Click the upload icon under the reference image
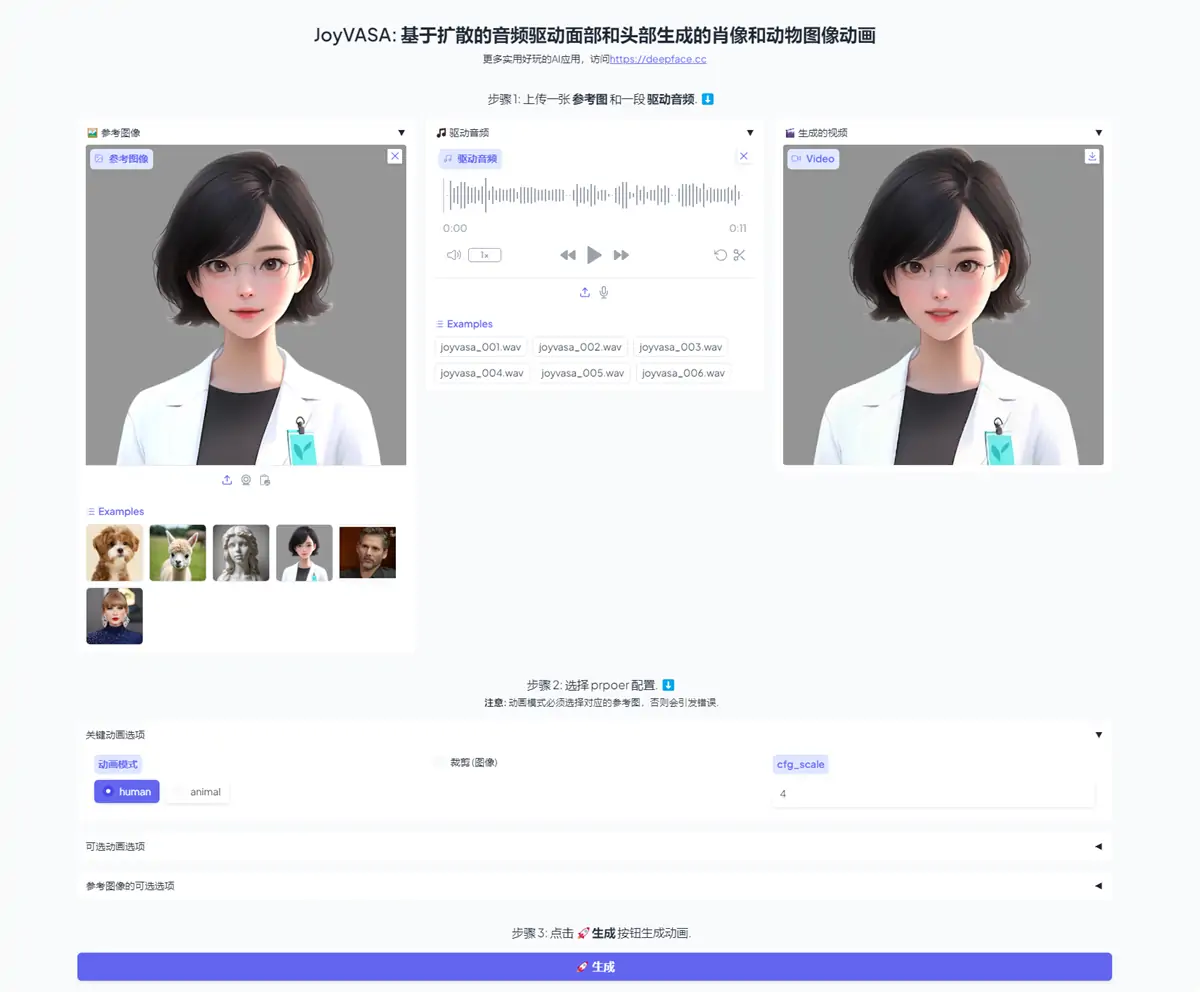This screenshot has height=992, width=1200. pos(227,480)
